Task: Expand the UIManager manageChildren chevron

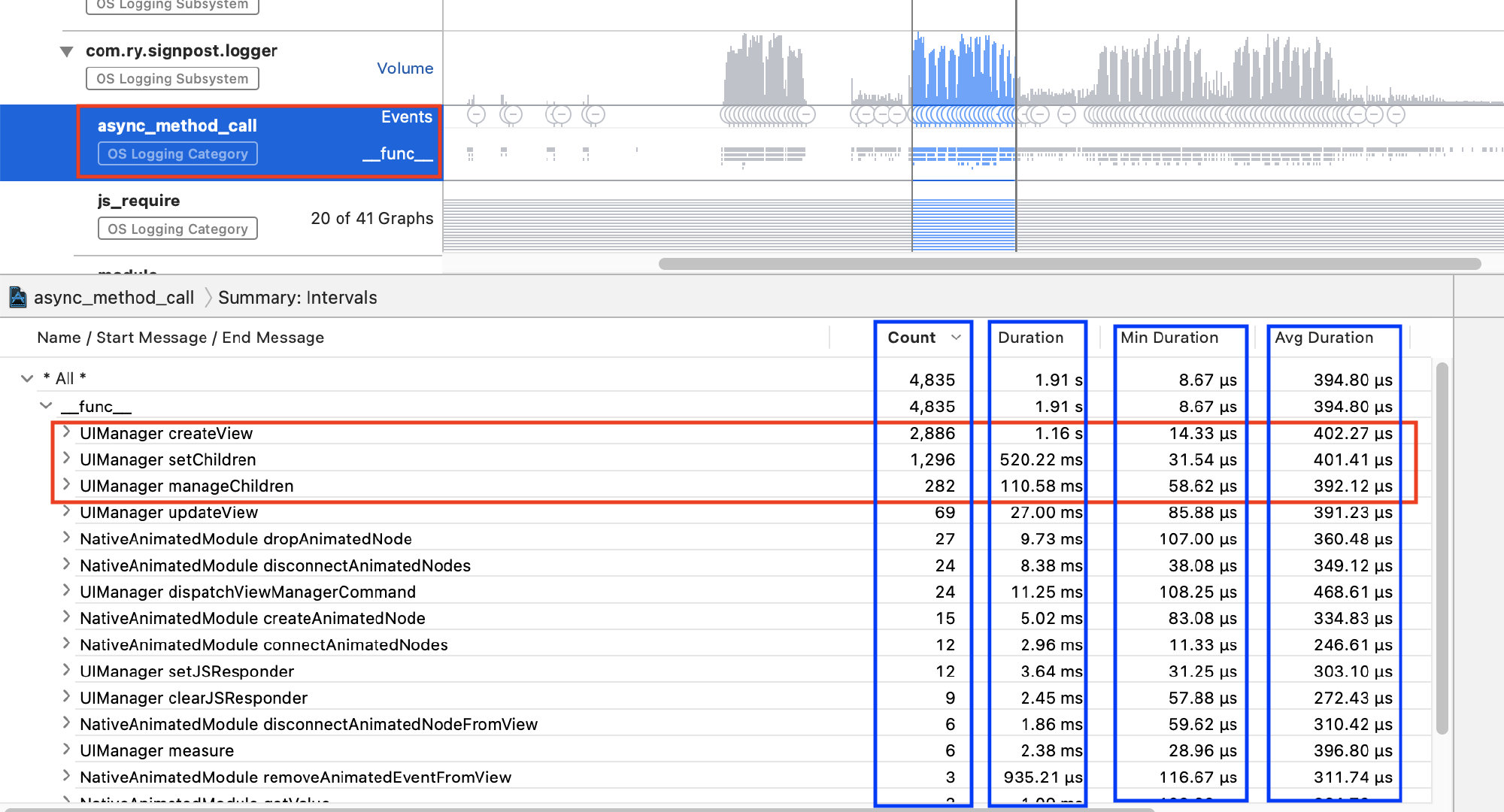Action: [66, 485]
